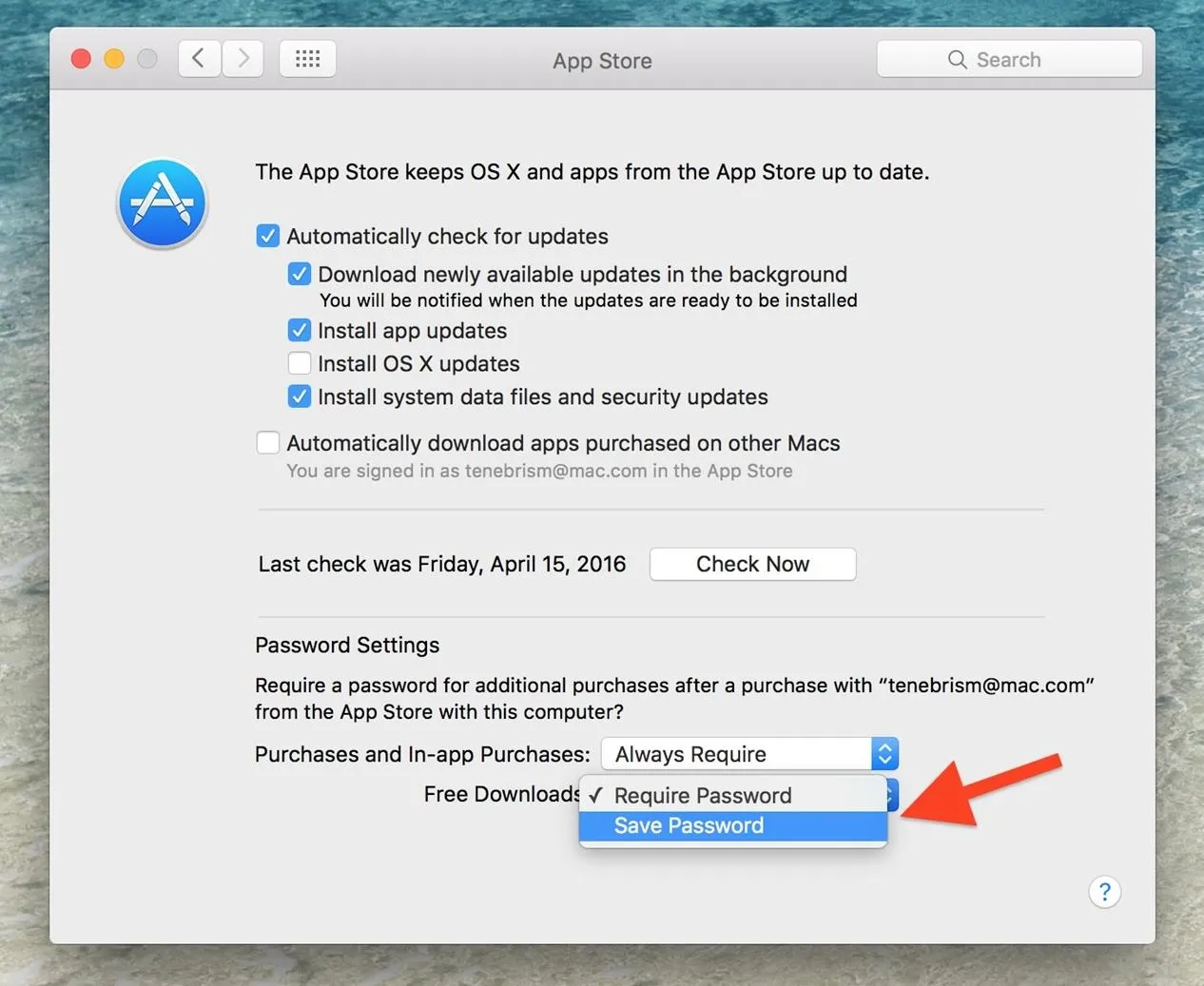Click the Check Now button
The image size is (1204, 986).
click(x=753, y=564)
